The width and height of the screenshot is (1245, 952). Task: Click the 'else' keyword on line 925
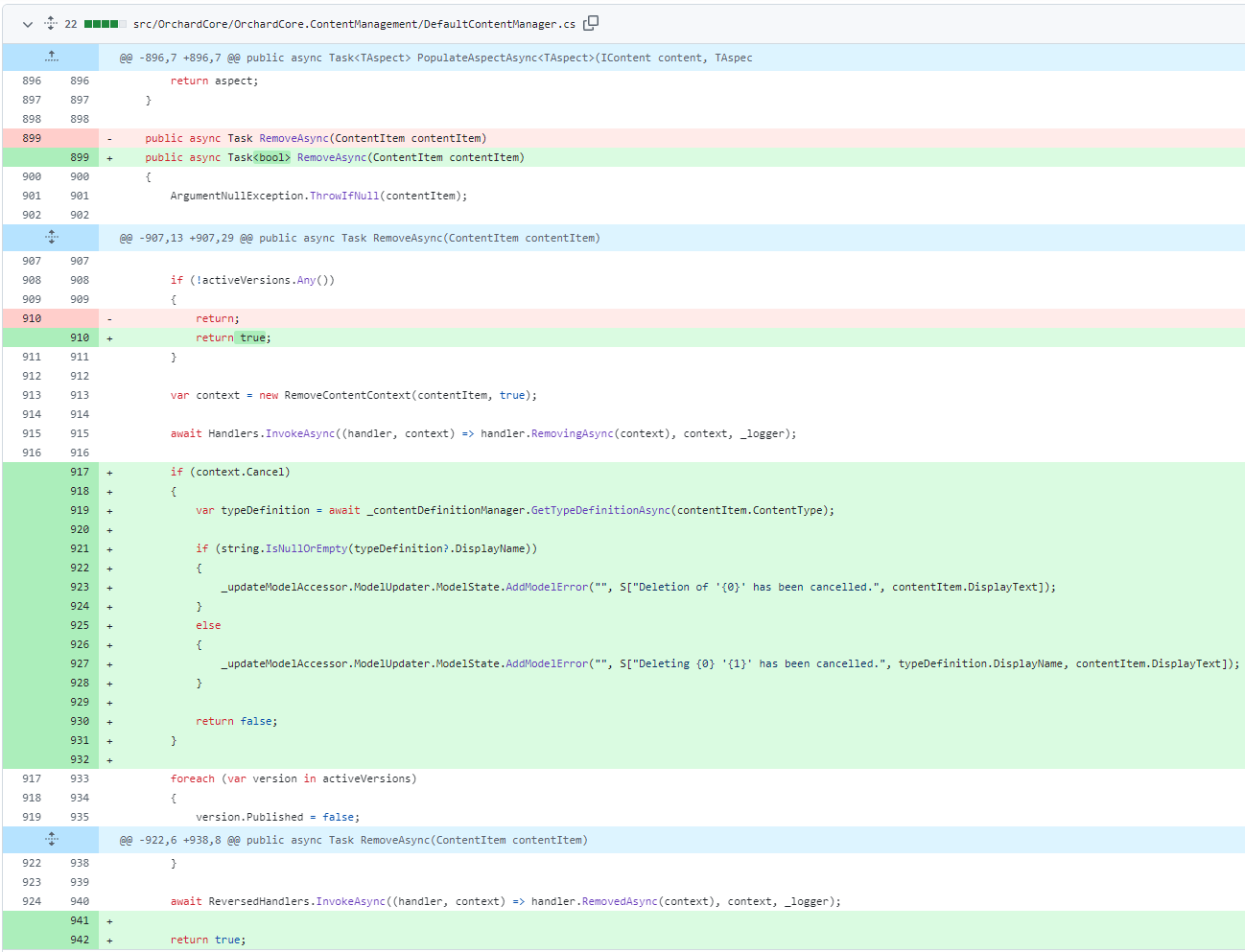point(208,625)
